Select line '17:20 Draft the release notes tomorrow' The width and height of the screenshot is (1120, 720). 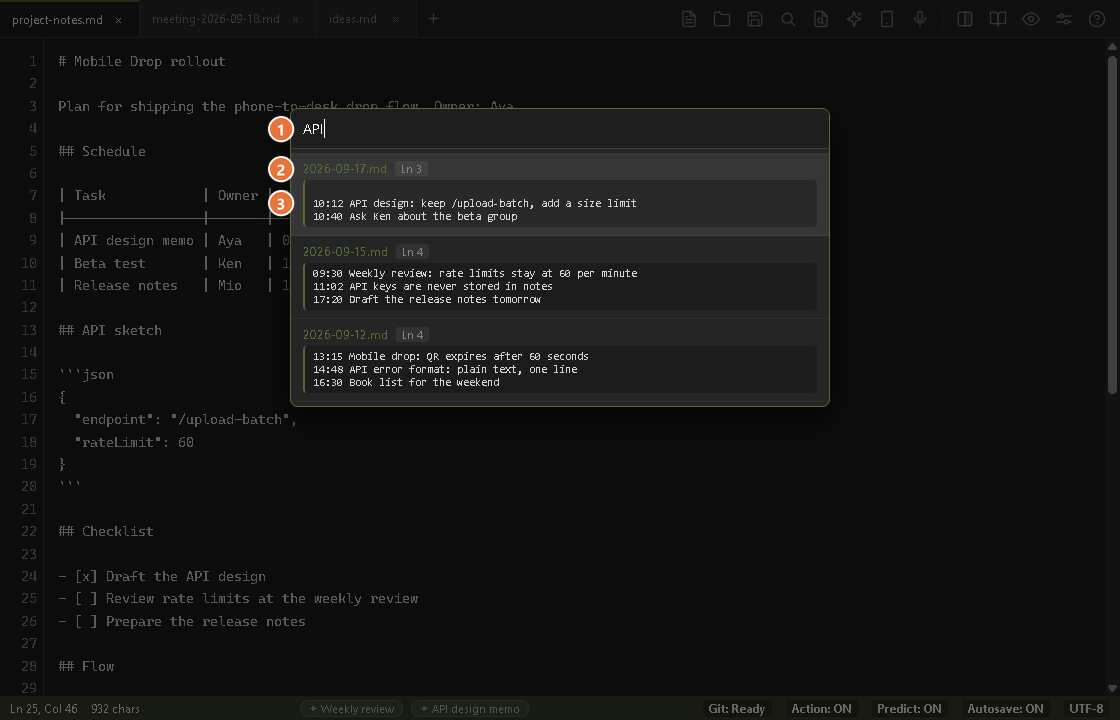[x=426, y=299]
